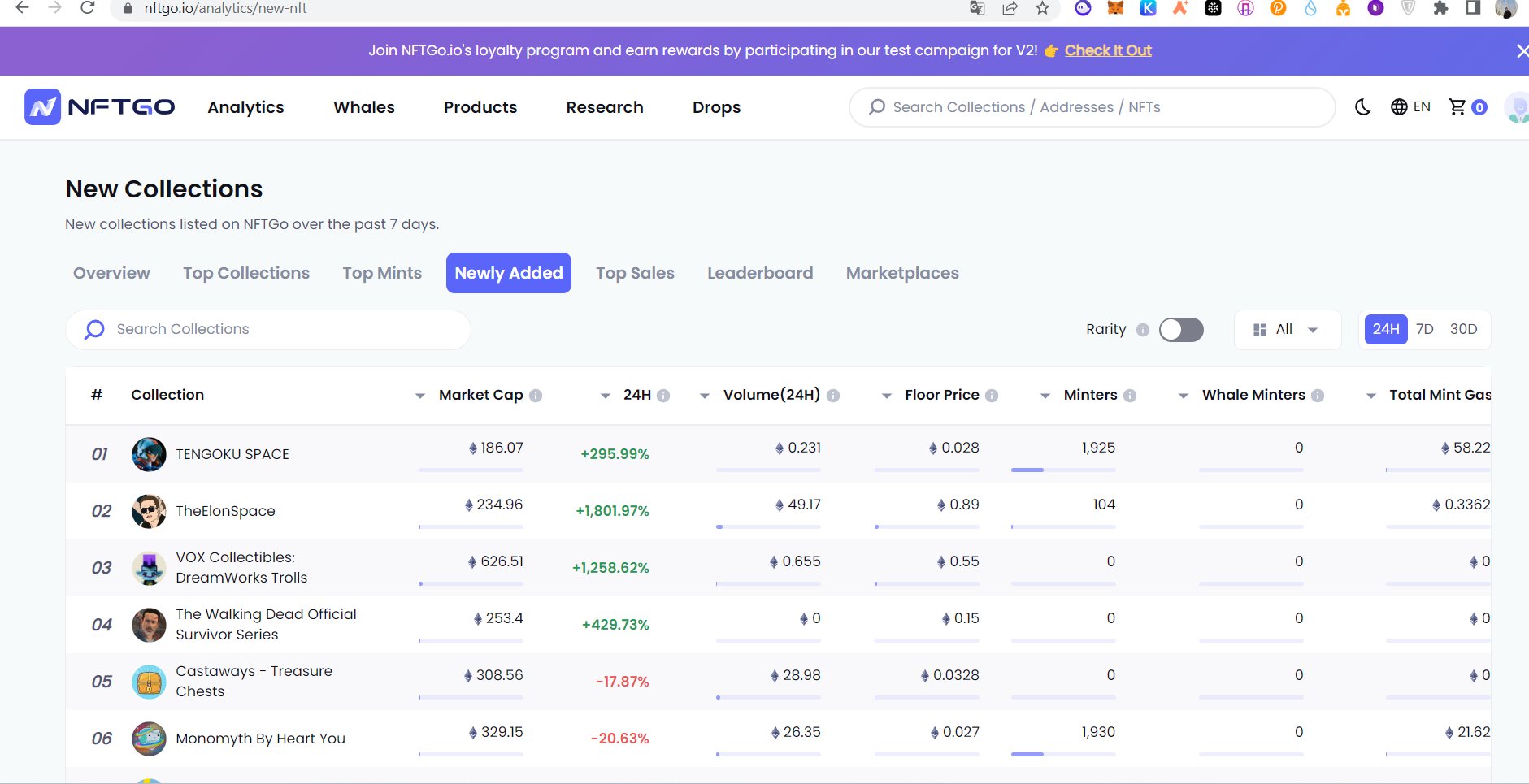Toggle the Rarity switch
The image size is (1529, 784).
coord(1181,330)
